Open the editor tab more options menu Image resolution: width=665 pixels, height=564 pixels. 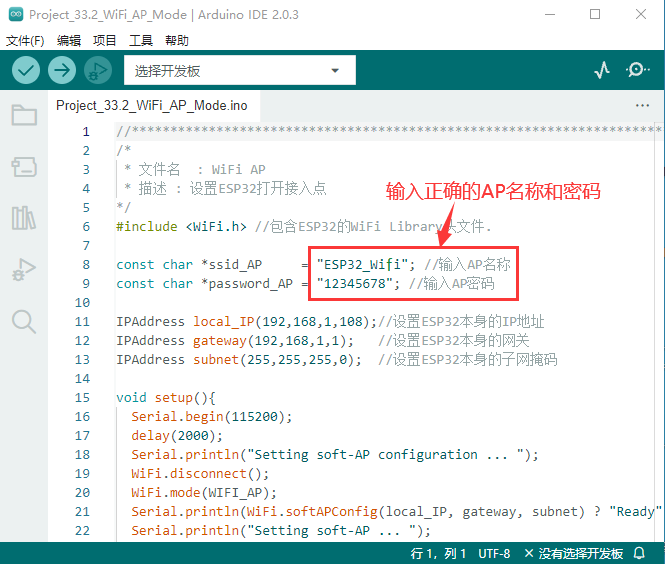(x=642, y=105)
